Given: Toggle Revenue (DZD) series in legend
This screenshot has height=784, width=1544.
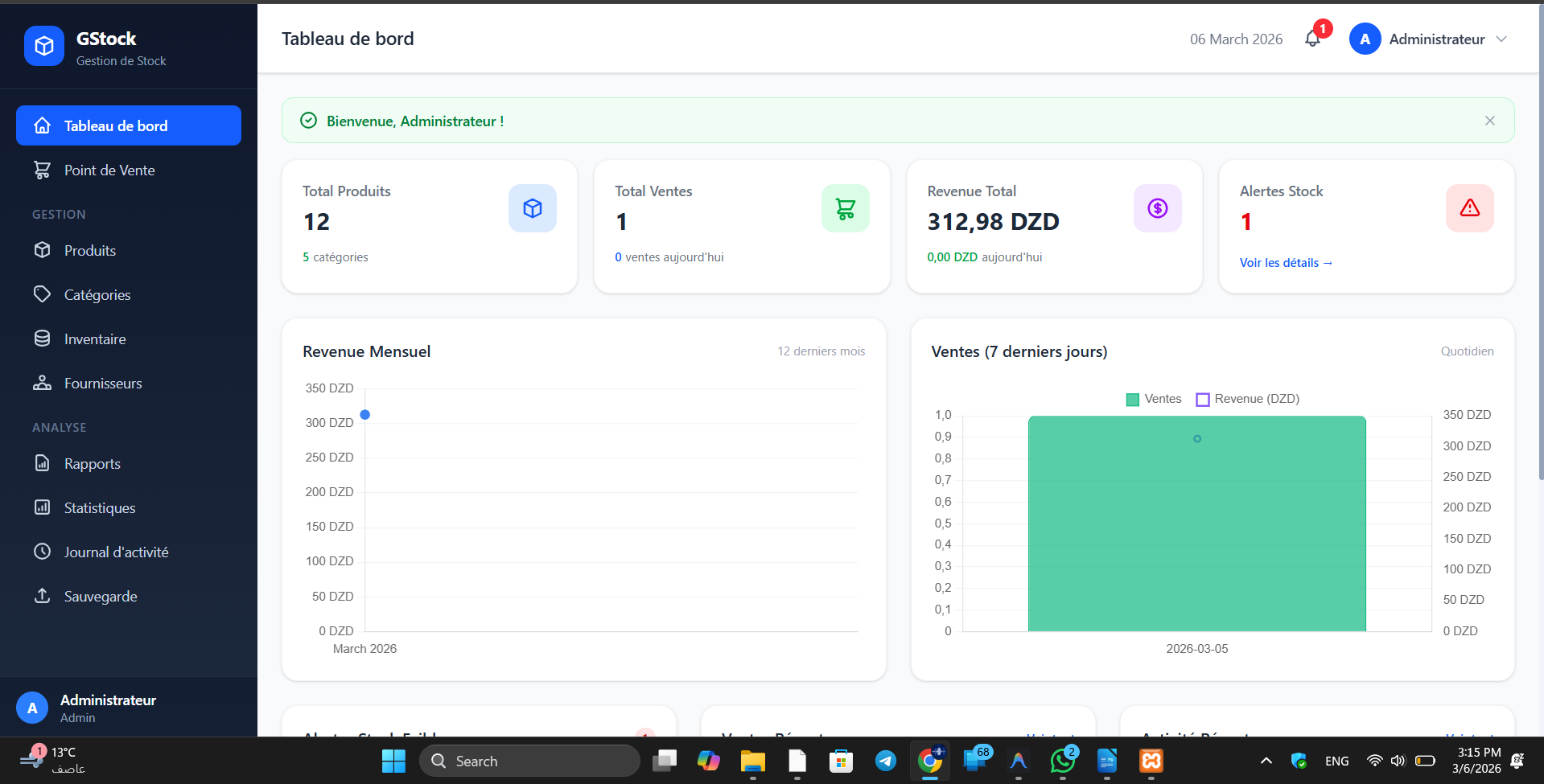Looking at the screenshot, I should click(1247, 399).
